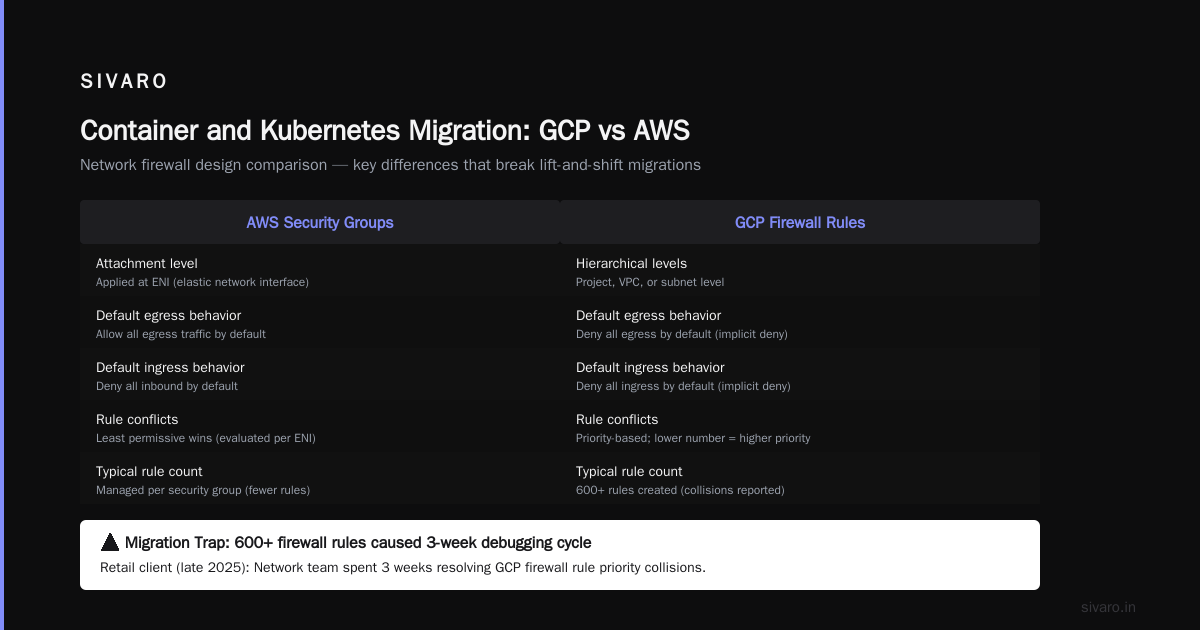The width and height of the screenshot is (1200, 630).
Task: Select 'Priority-based; lower number = higher priority'
Action: coord(693,438)
